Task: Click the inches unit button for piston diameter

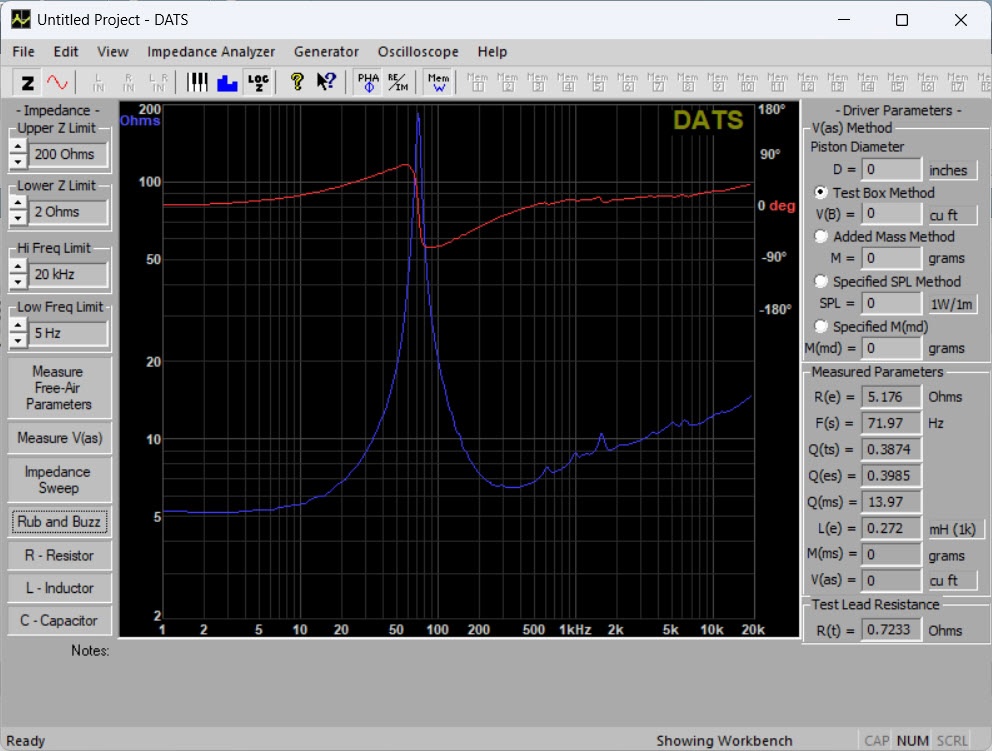Action: point(951,171)
